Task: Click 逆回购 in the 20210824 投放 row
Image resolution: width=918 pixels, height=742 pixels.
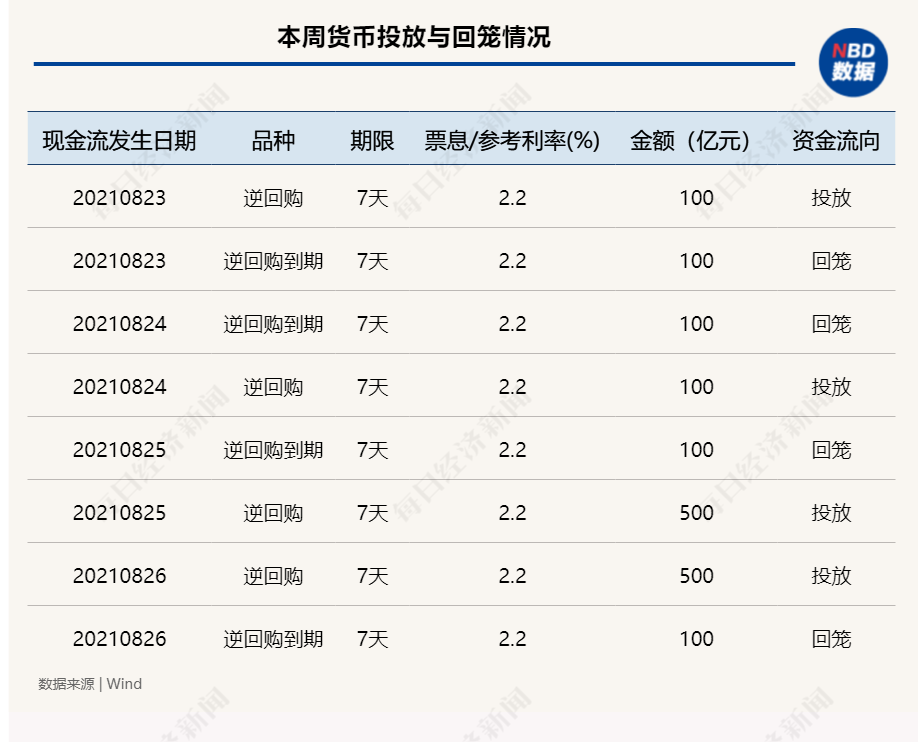Action: tap(273, 387)
